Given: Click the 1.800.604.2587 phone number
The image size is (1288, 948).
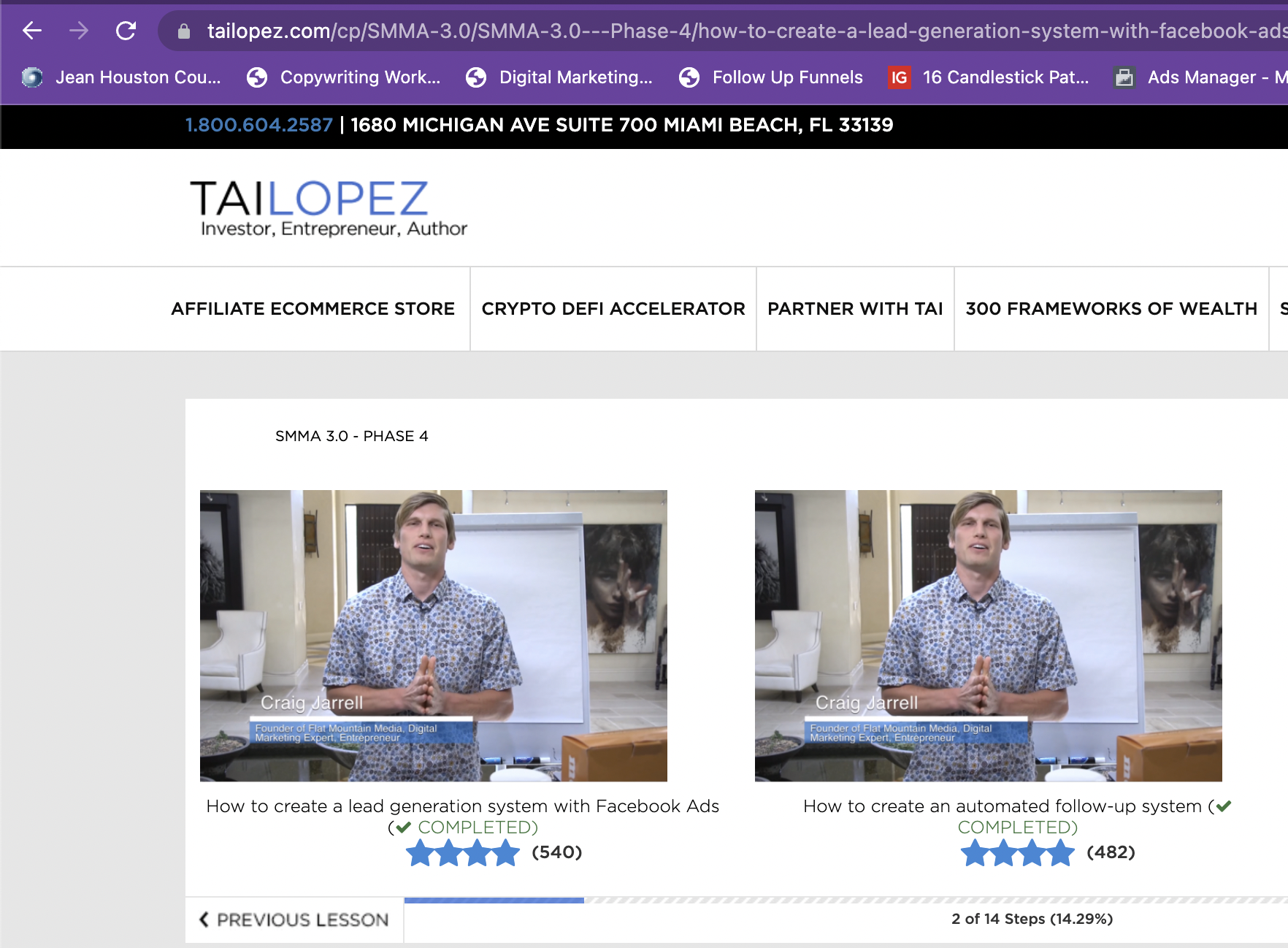Looking at the screenshot, I should pyautogui.click(x=258, y=125).
